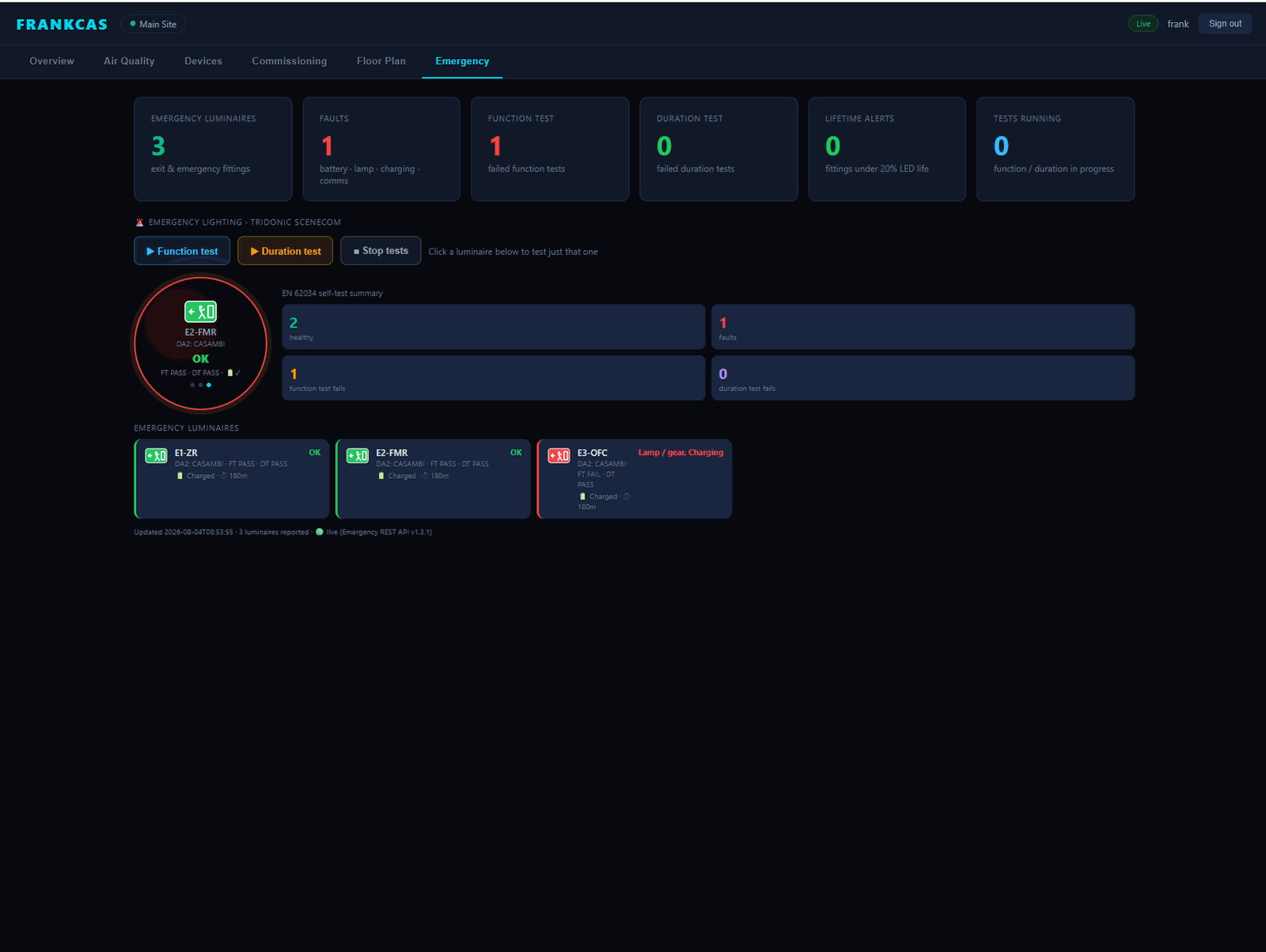Viewport: 1266px width, 952px height.
Task: Click the Function Test failures card
Action: pos(550,149)
